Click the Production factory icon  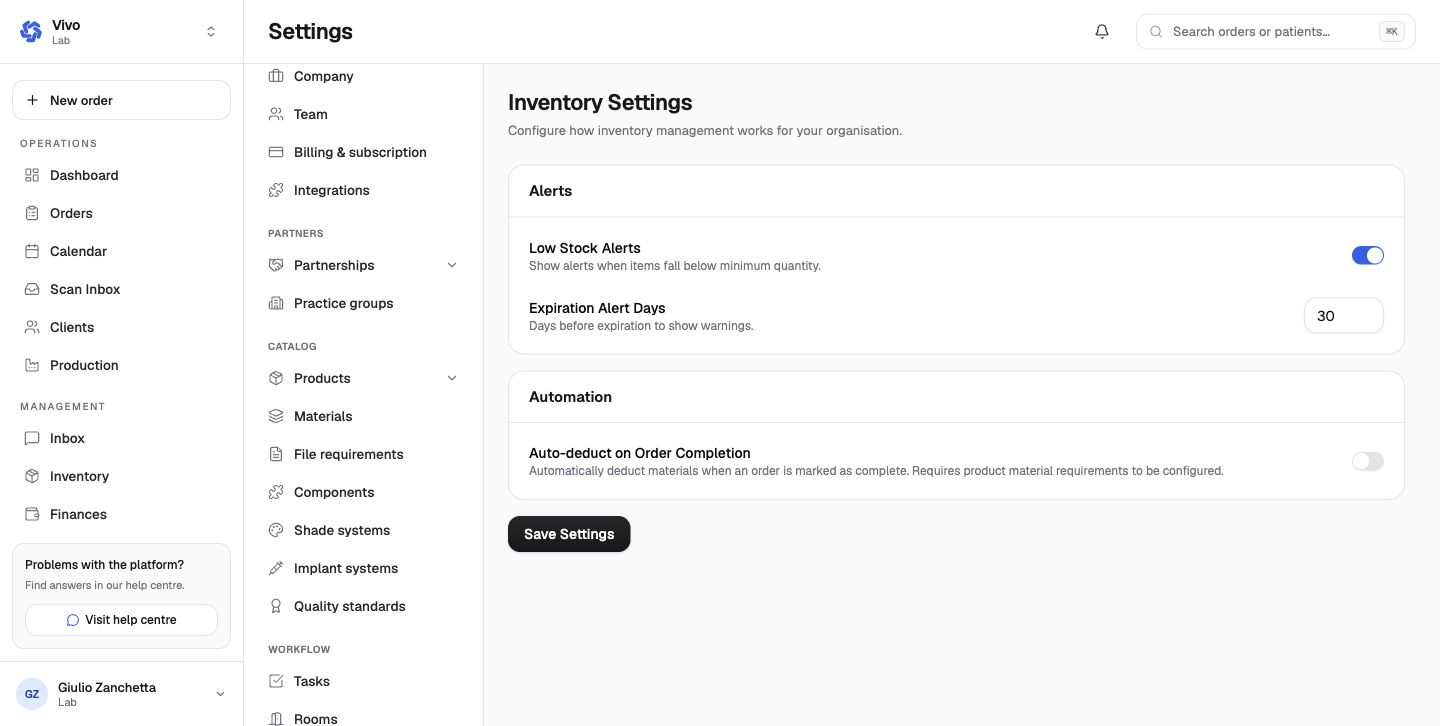coord(32,365)
